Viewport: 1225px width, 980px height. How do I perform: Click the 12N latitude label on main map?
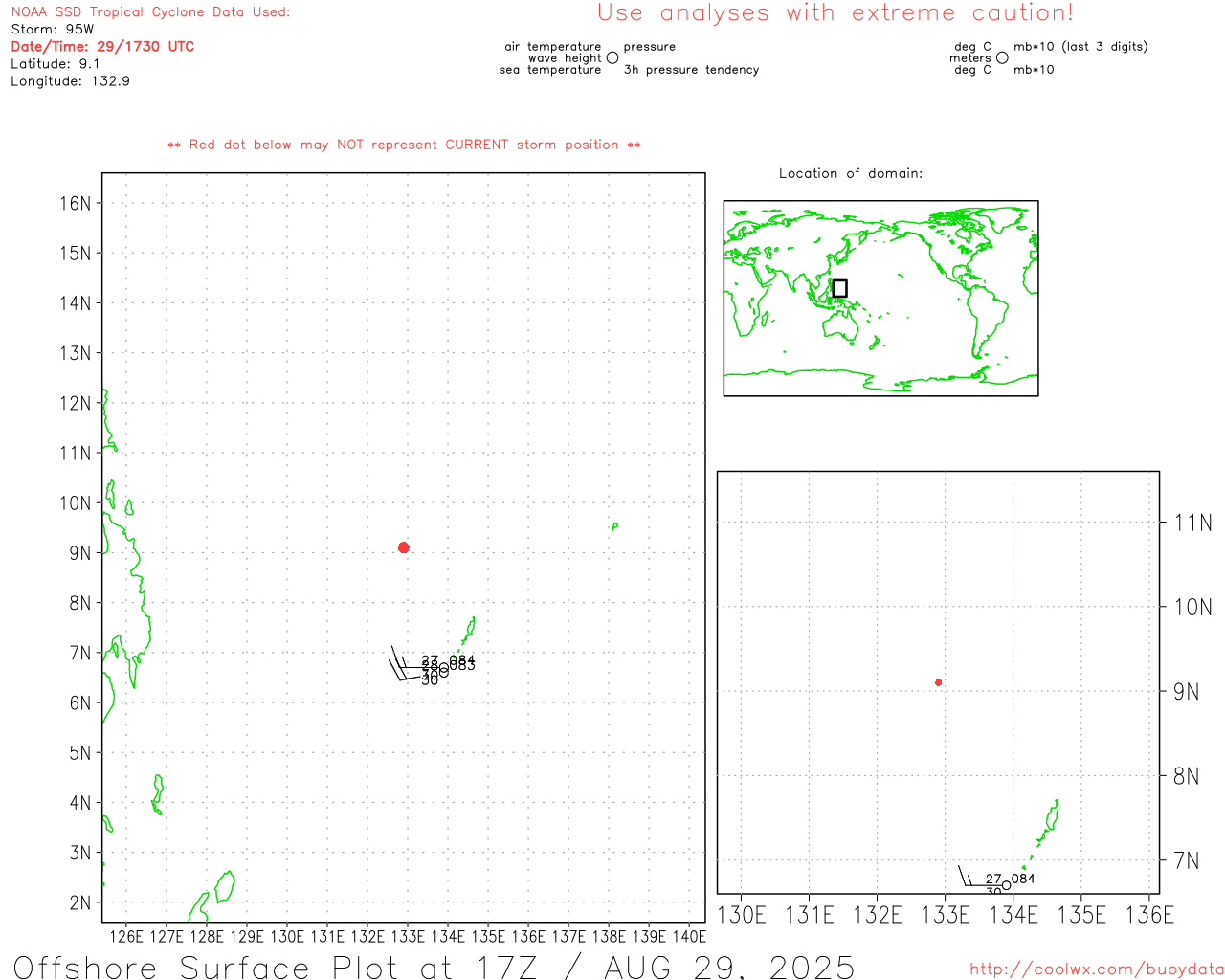pyautogui.click(x=76, y=403)
